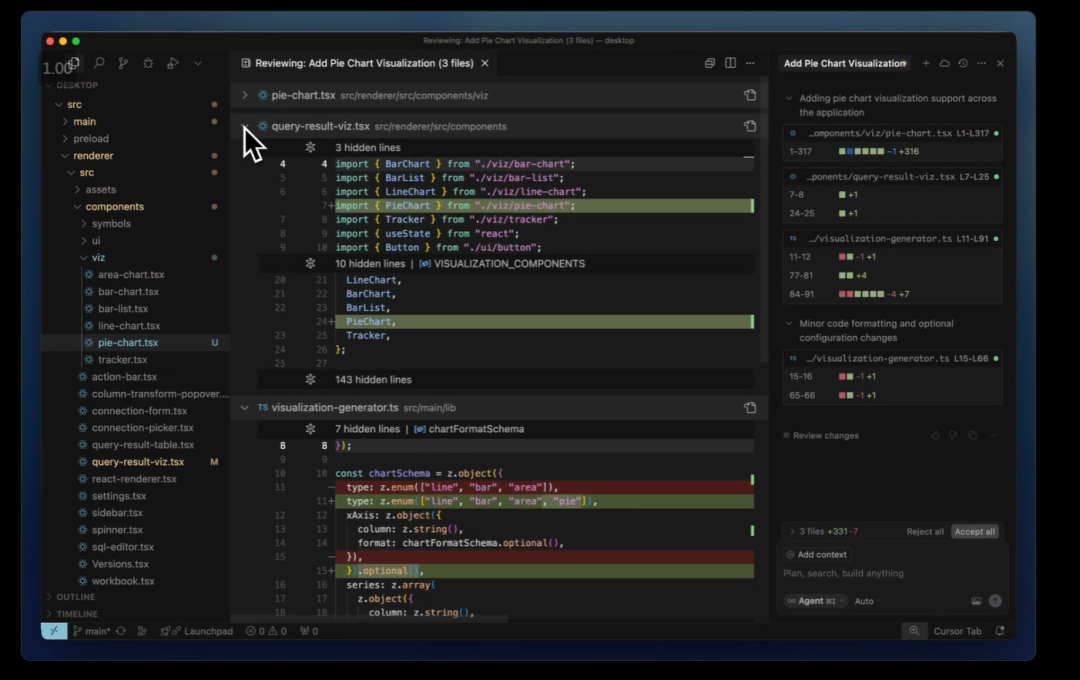Open area-chart.tsx in explorer
Viewport: 1080px width, 680px height.
point(130,274)
